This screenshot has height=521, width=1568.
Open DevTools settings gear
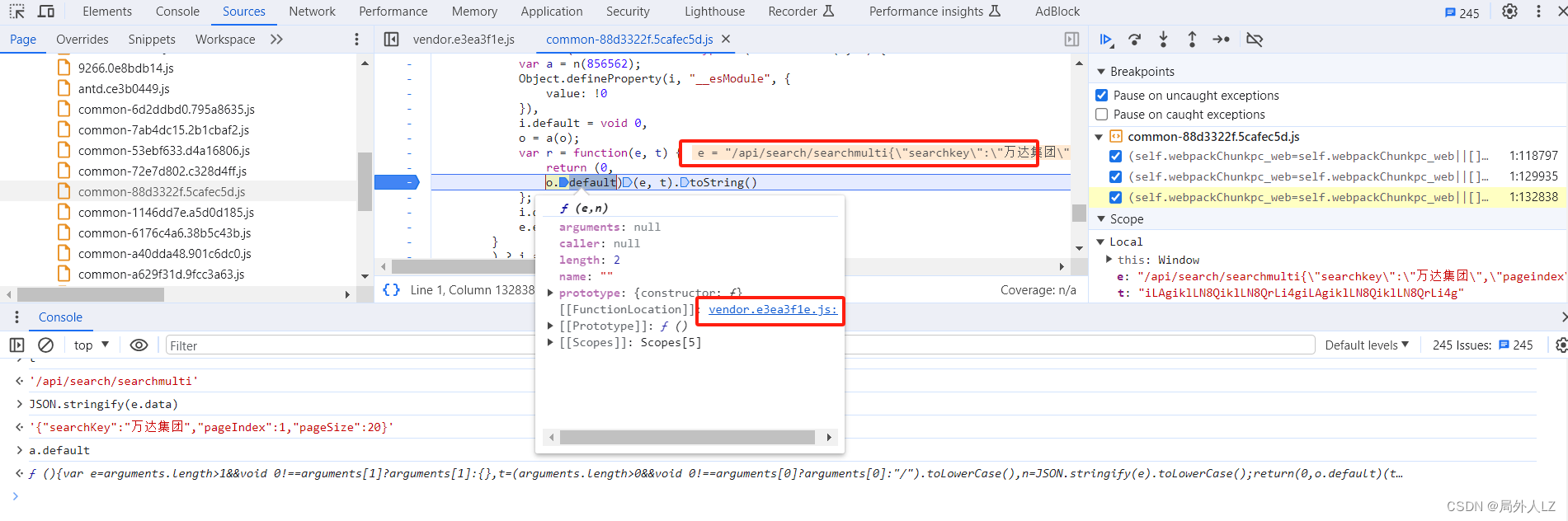pyautogui.click(x=1509, y=12)
